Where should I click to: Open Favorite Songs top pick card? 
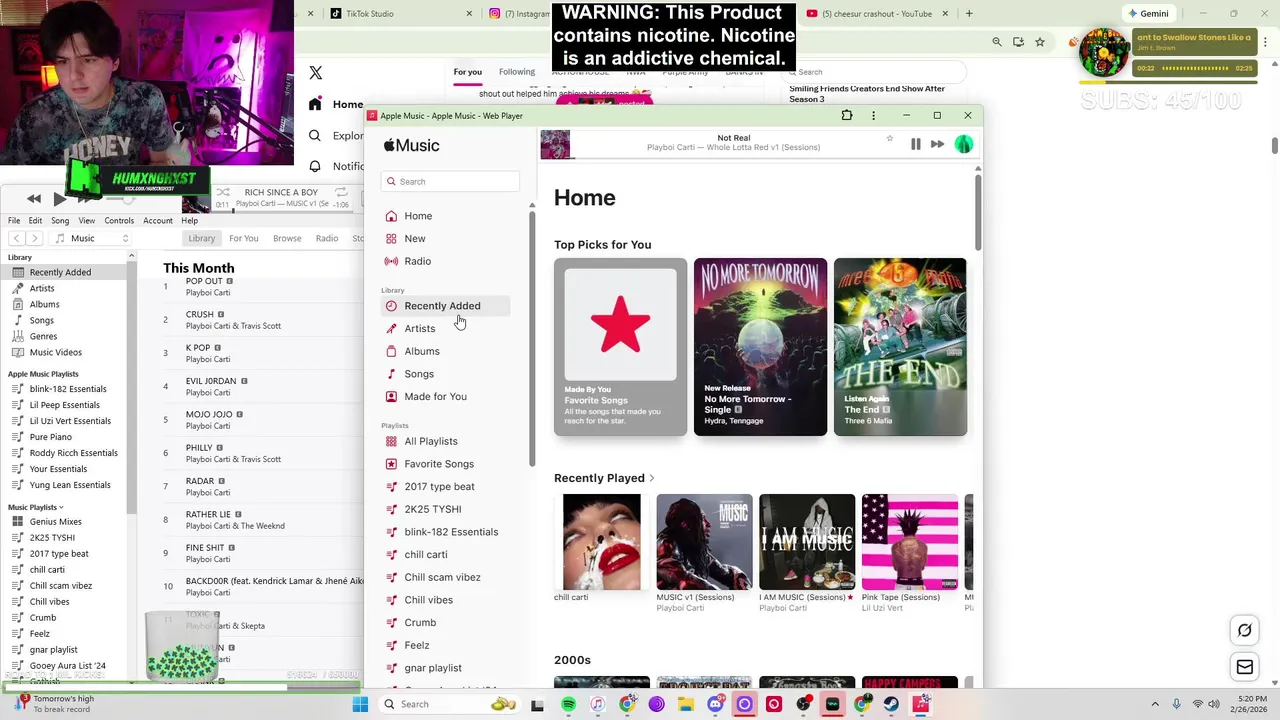click(x=620, y=347)
